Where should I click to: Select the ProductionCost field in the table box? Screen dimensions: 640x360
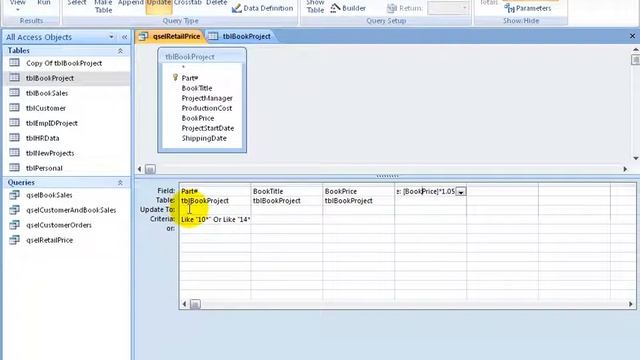coord(207,108)
